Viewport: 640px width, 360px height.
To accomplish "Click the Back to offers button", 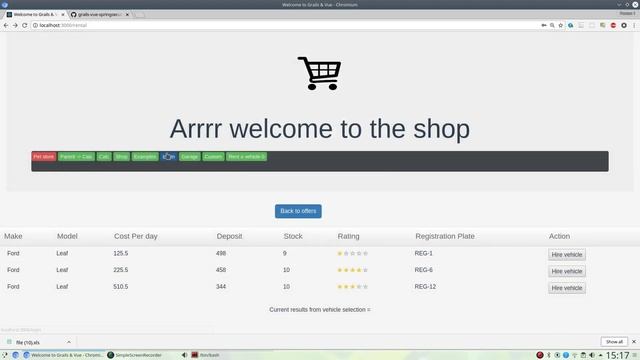I will point(298,211).
